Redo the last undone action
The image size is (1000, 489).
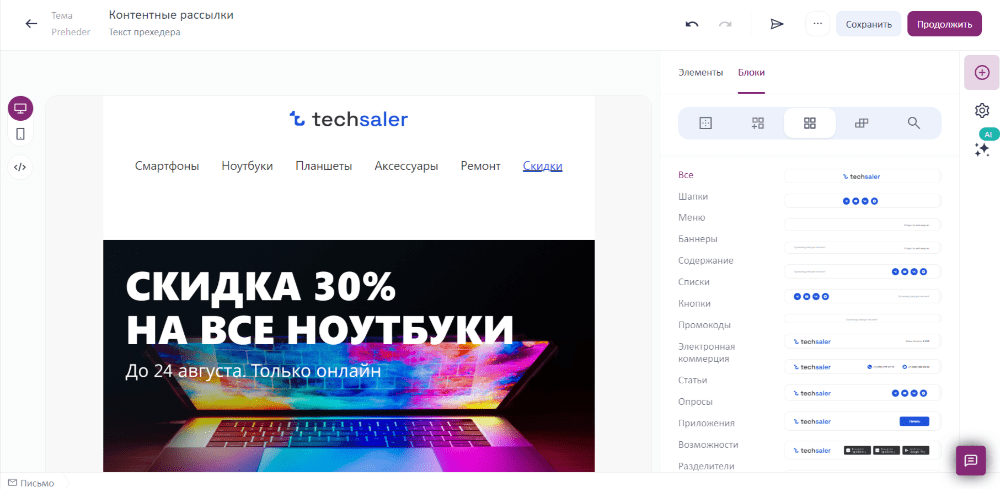[725, 24]
